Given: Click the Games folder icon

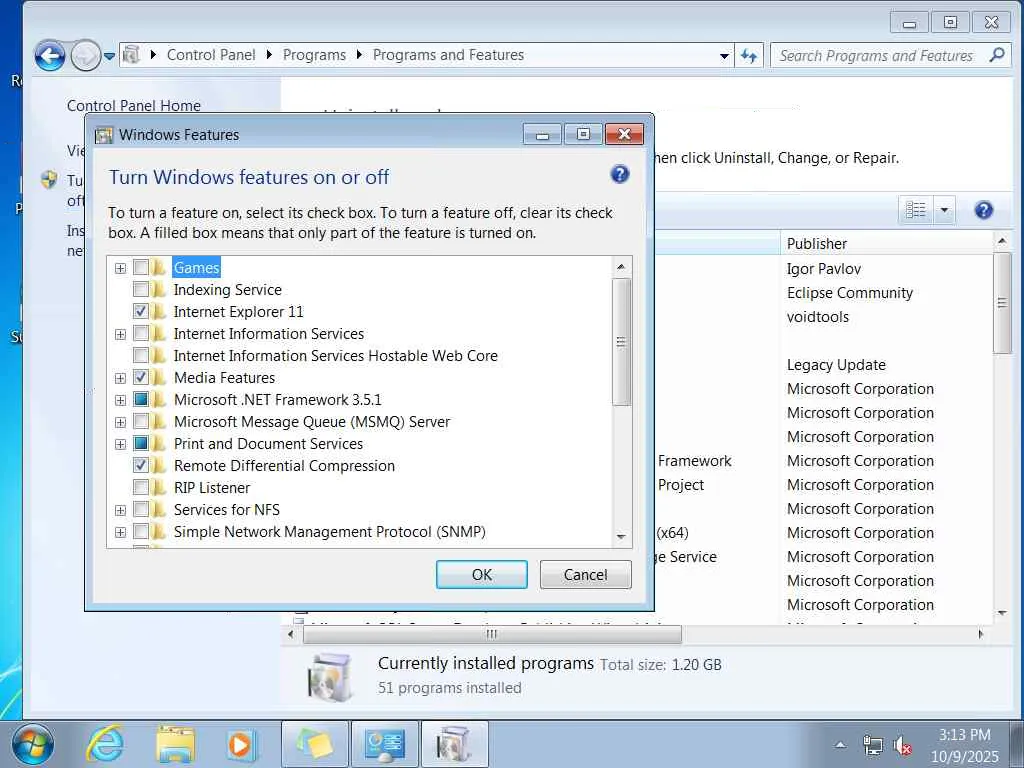Looking at the screenshot, I should (159, 268).
